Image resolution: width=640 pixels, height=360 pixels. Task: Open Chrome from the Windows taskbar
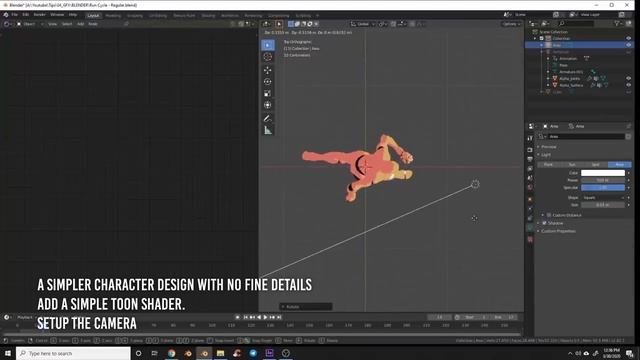coord(171,353)
